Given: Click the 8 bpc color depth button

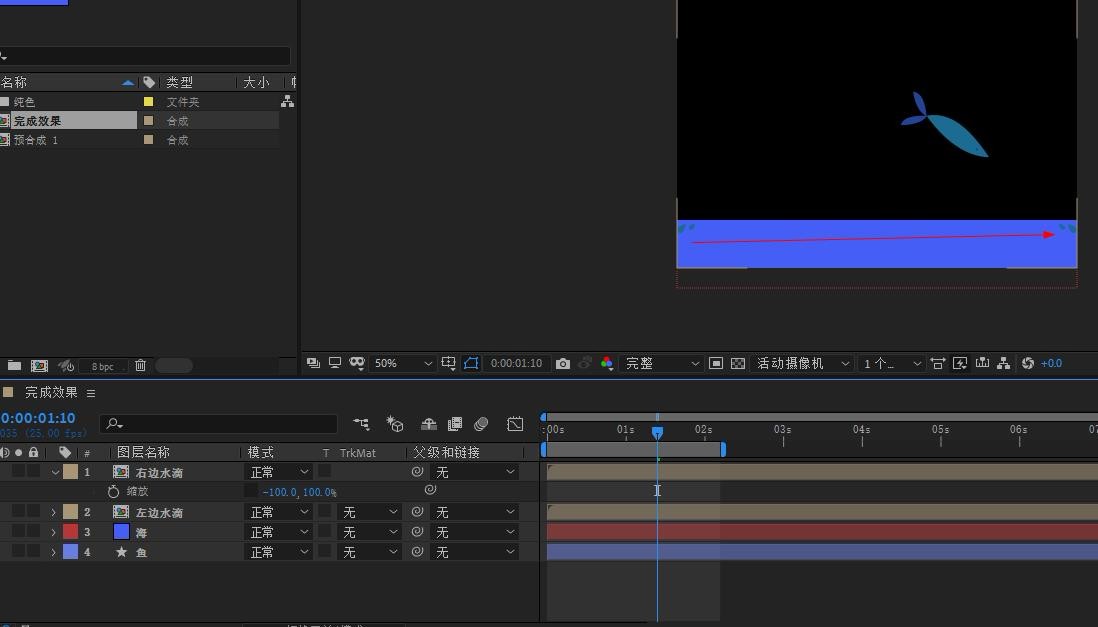Looking at the screenshot, I should pos(102,366).
